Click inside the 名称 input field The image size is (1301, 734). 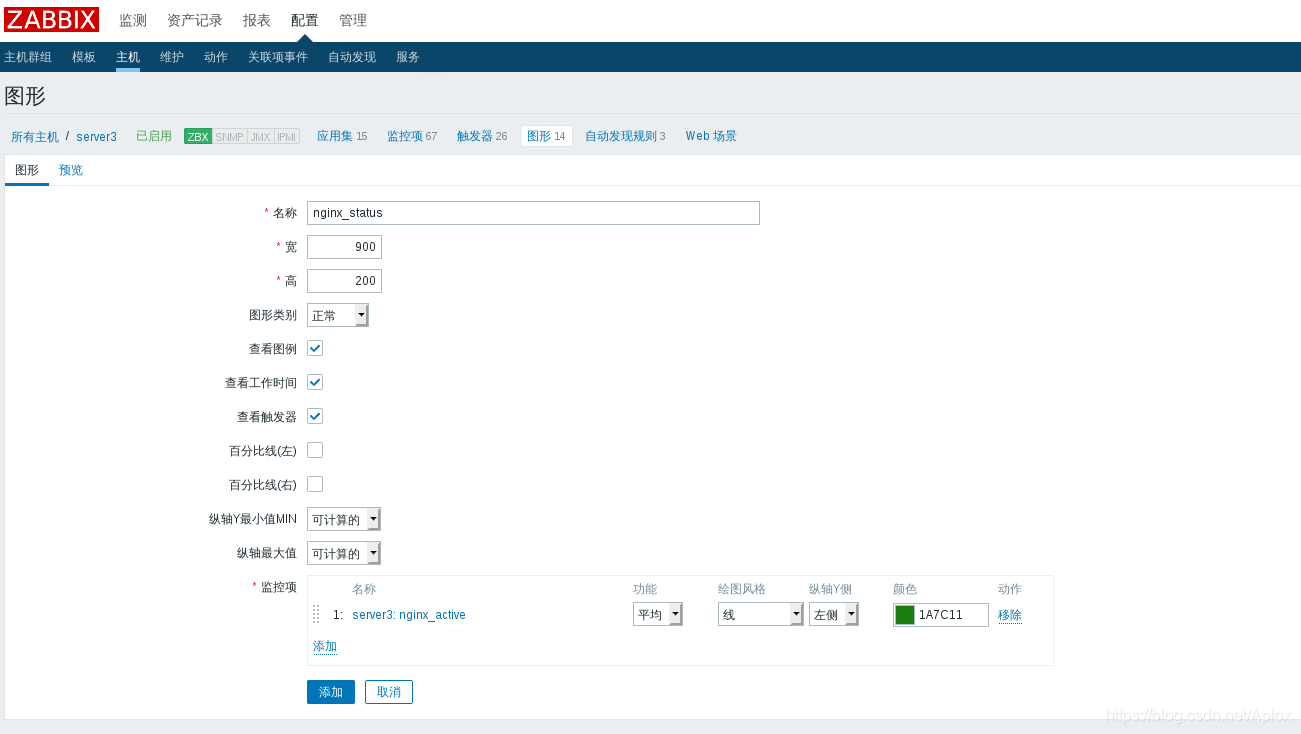531,212
